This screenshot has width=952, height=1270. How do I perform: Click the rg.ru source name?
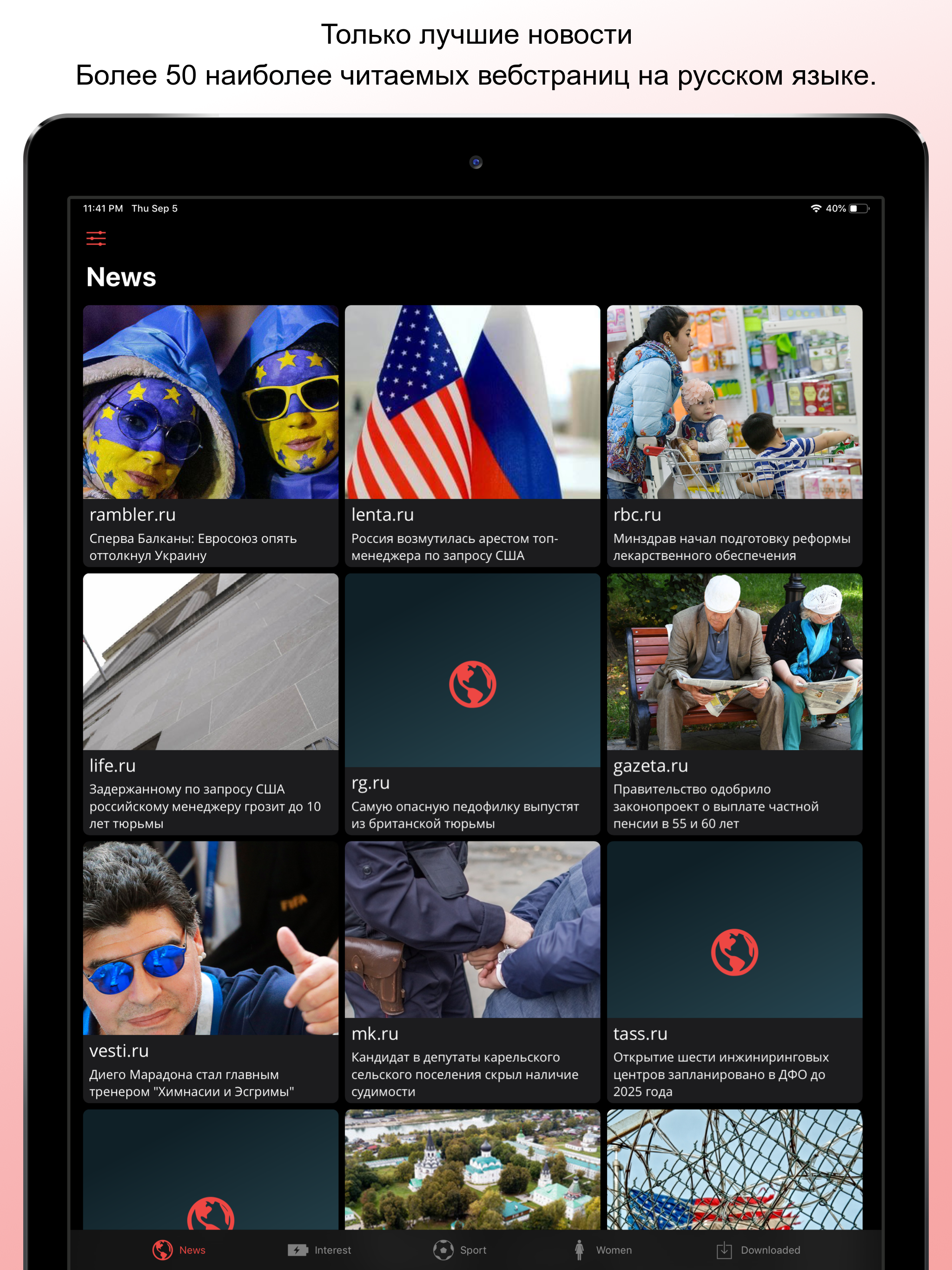[x=370, y=783]
